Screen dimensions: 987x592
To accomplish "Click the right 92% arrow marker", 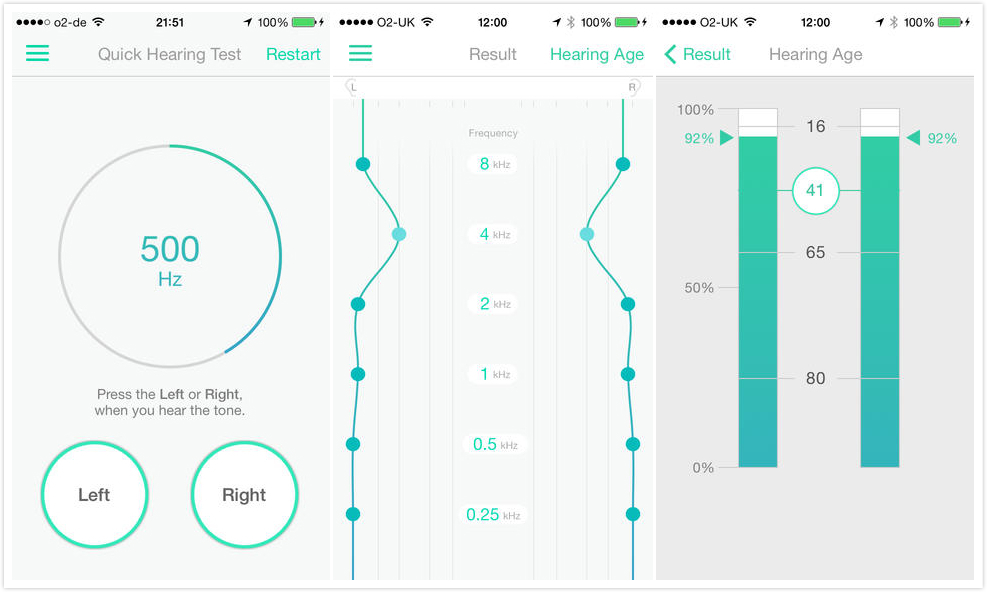I will pos(912,138).
